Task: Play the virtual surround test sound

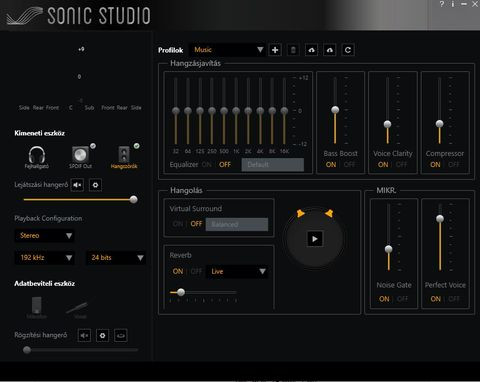Action: point(315,239)
